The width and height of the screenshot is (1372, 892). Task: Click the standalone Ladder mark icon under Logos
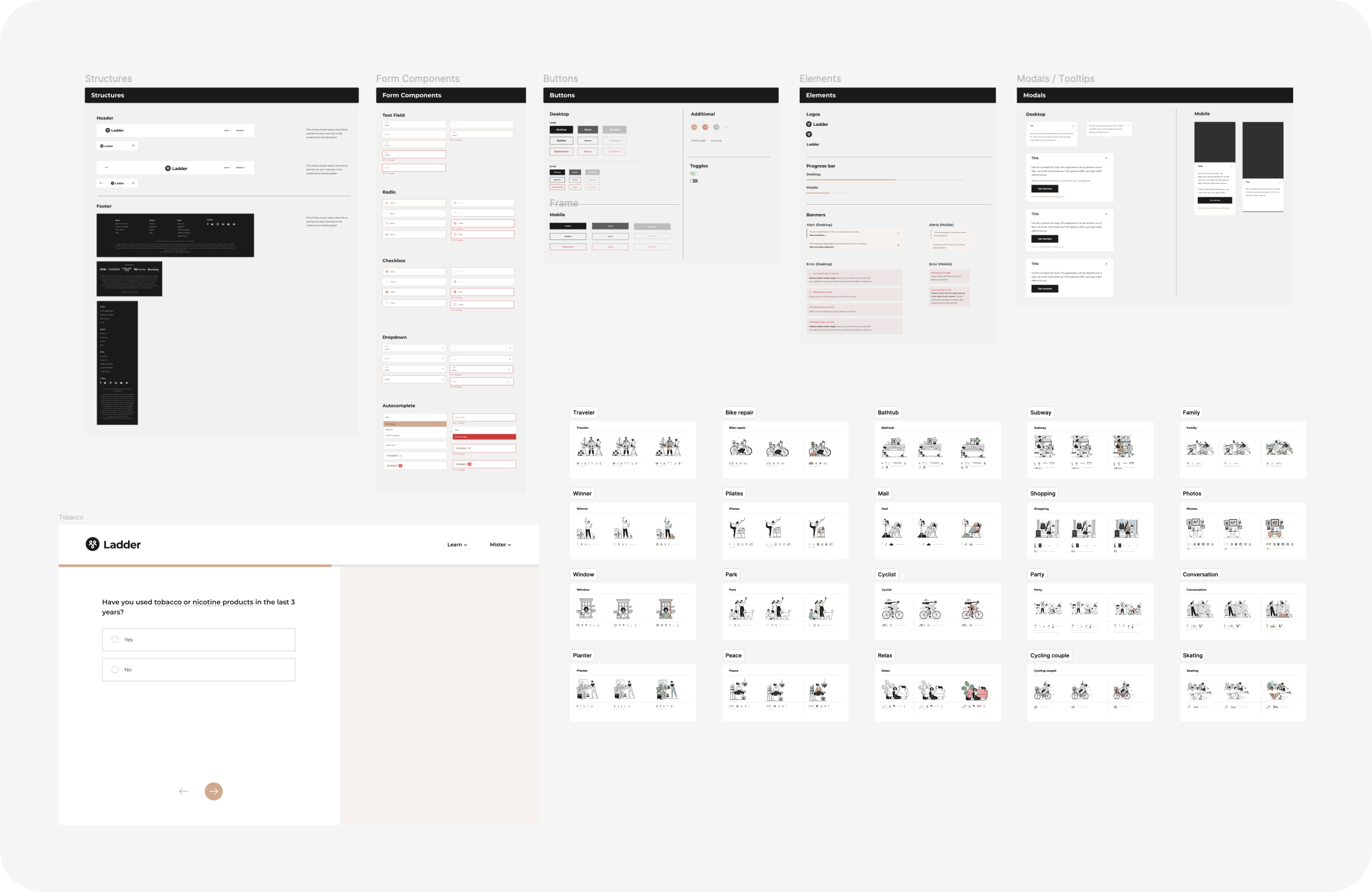point(809,135)
